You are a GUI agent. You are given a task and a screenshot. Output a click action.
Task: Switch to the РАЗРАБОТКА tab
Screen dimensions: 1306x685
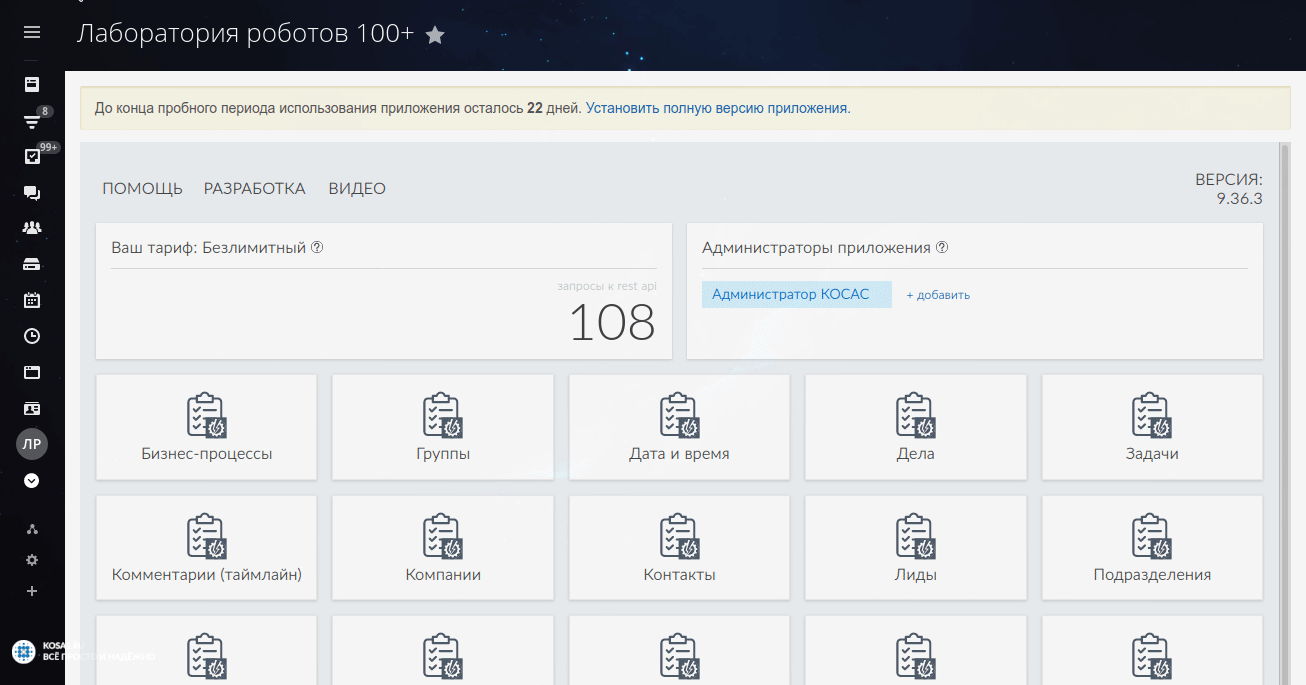tap(254, 189)
